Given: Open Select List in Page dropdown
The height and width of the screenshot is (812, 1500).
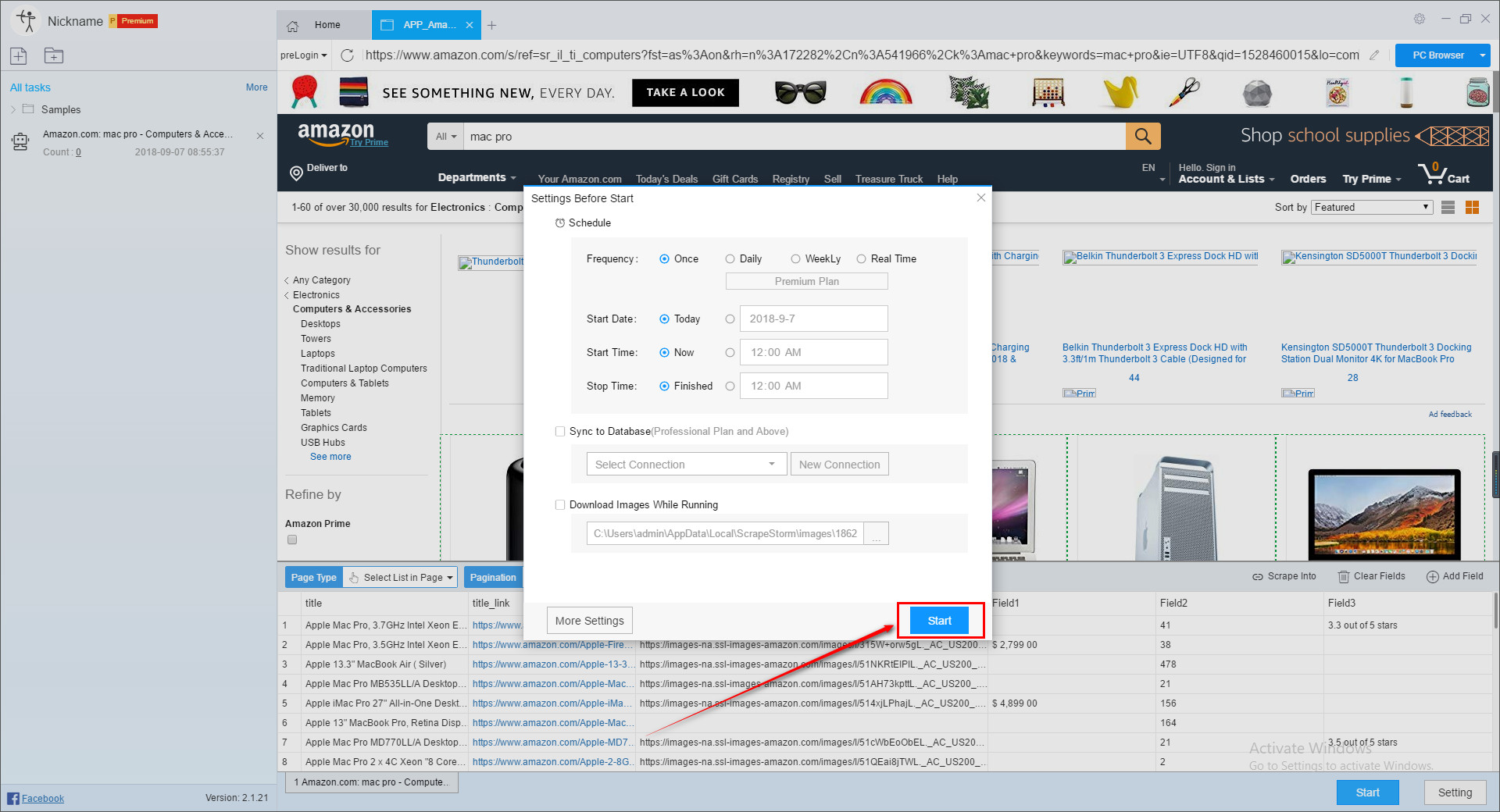Looking at the screenshot, I should 401,578.
